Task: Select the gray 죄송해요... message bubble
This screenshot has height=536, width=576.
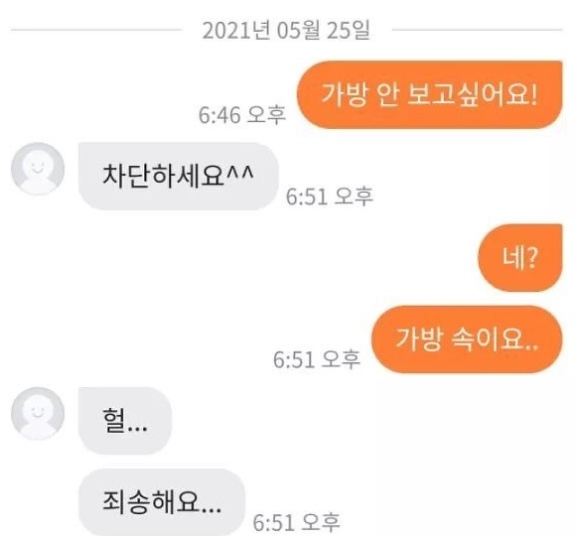Action: click(x=162, y=502)
